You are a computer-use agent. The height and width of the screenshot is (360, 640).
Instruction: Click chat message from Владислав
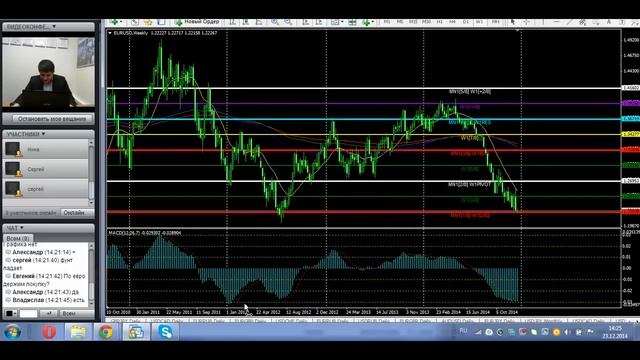[x=45, y=300]
